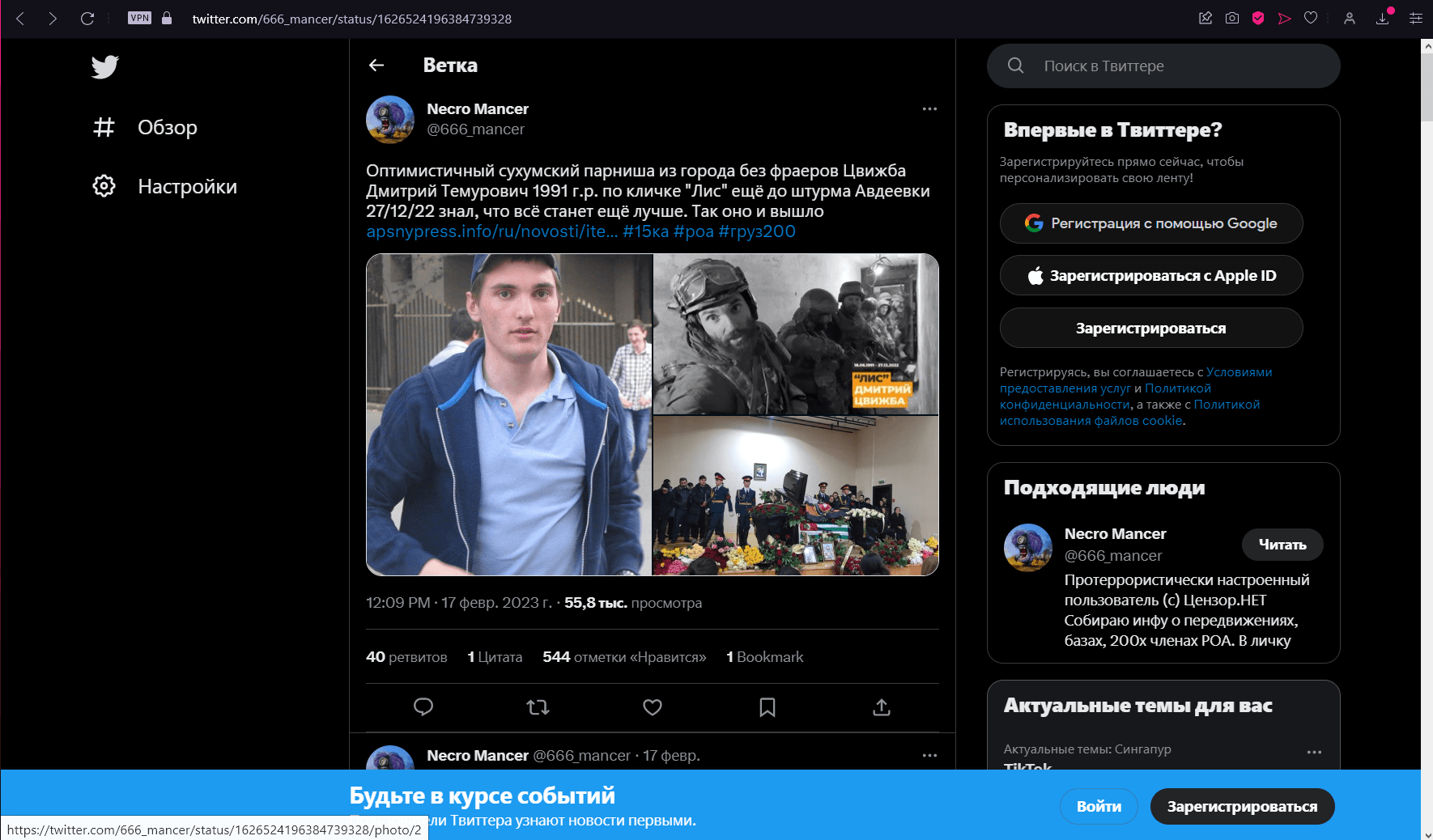This screenshot has height=840, width=1433.
Task: Click the Поиск в Твиттере search field
Action: [x=1163, y=66]
